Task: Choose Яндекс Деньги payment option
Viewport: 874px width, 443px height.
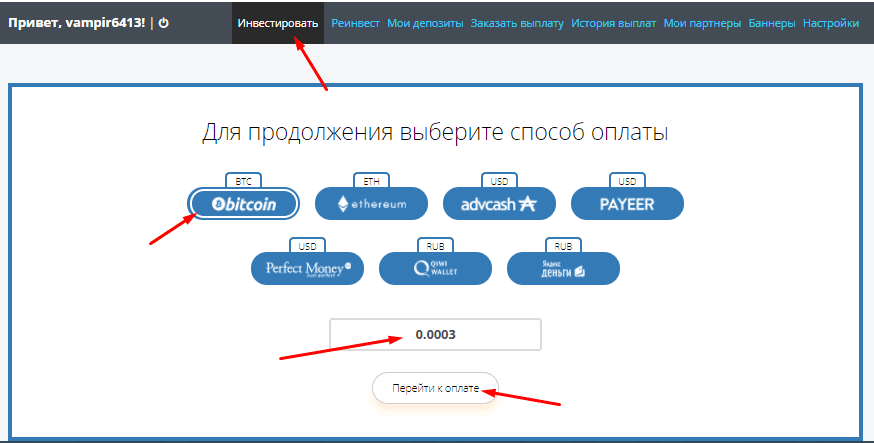Action: click(x=563, y=269)
